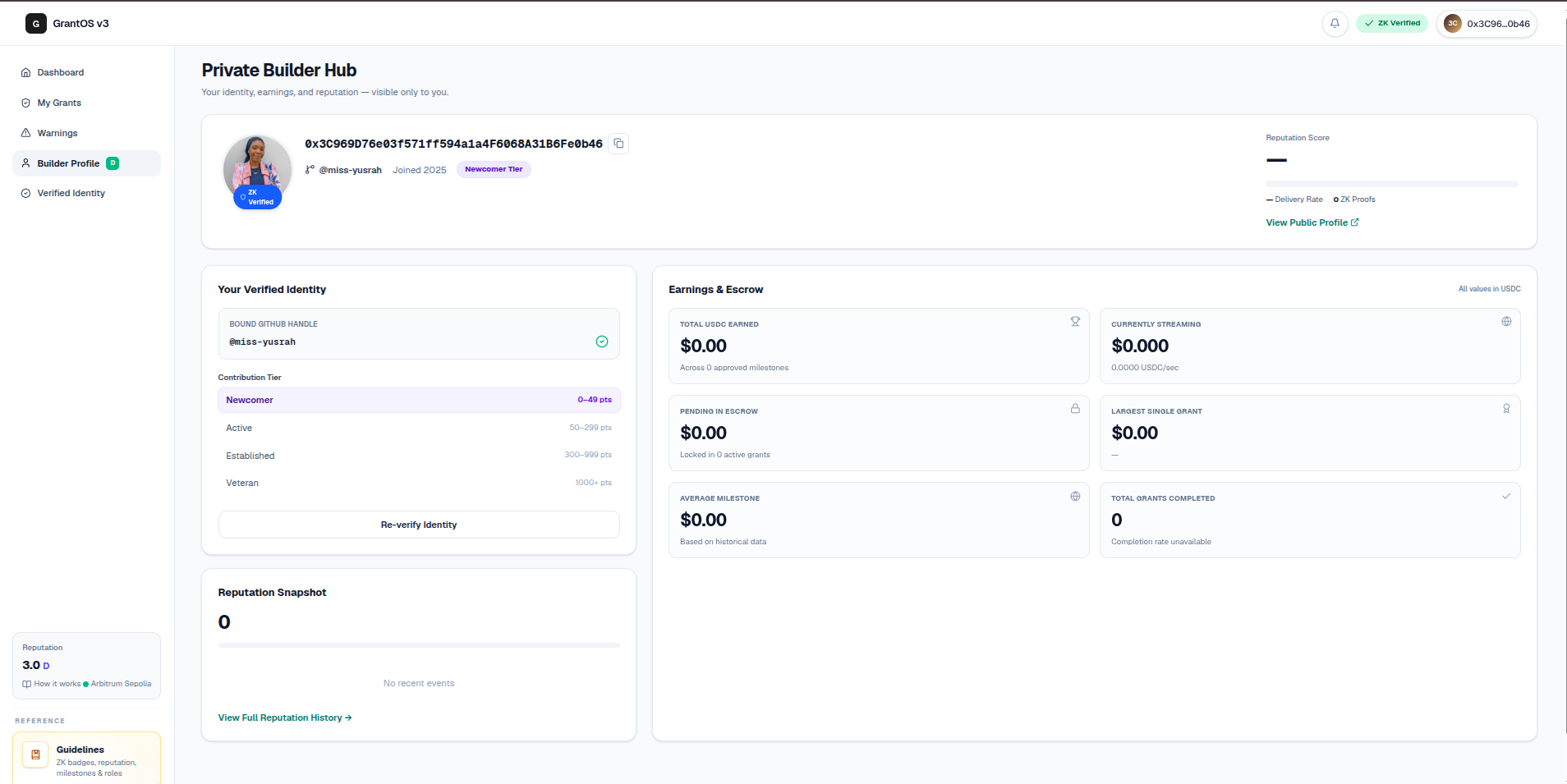The width and height of the screenshot is (1567, 784).
Task: Click Locked in 0 active grants text
Action: tap(725, 455)
